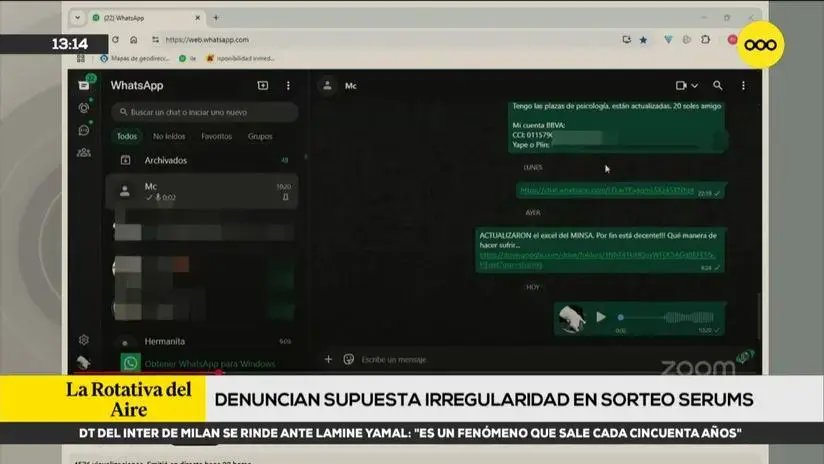Screen dimensions: 824x464
Task: Click the attach plus icon
Action: tap(328, 359)
